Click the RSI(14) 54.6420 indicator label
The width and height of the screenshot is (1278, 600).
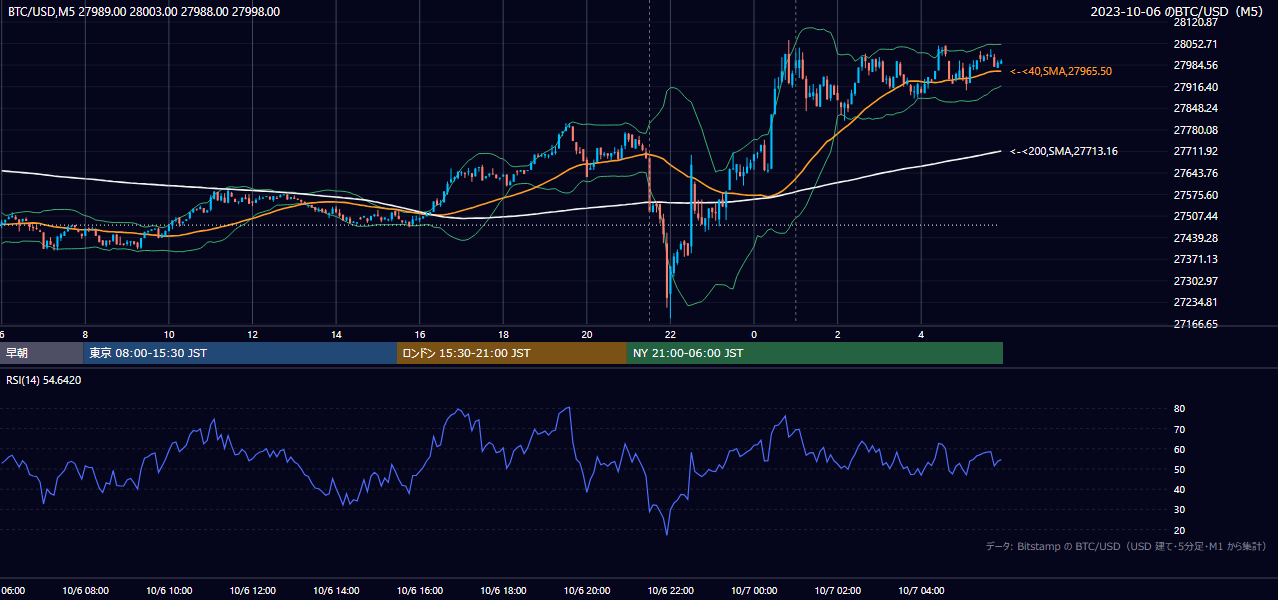(44, 380)
